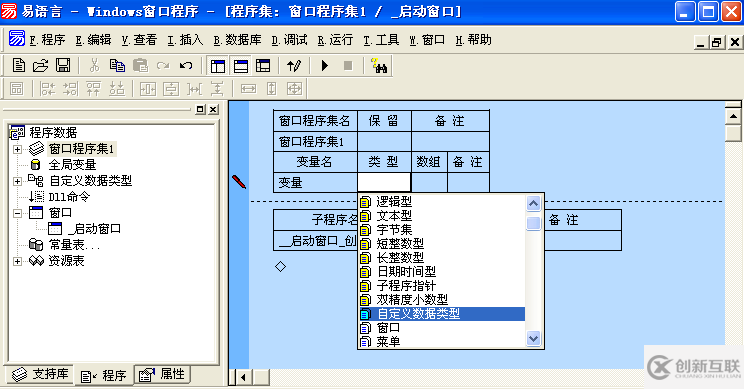The height and width of the screenshot is (389, 744).
Task: Select _启动窗口 in the program tree
Action: point(94,229)
